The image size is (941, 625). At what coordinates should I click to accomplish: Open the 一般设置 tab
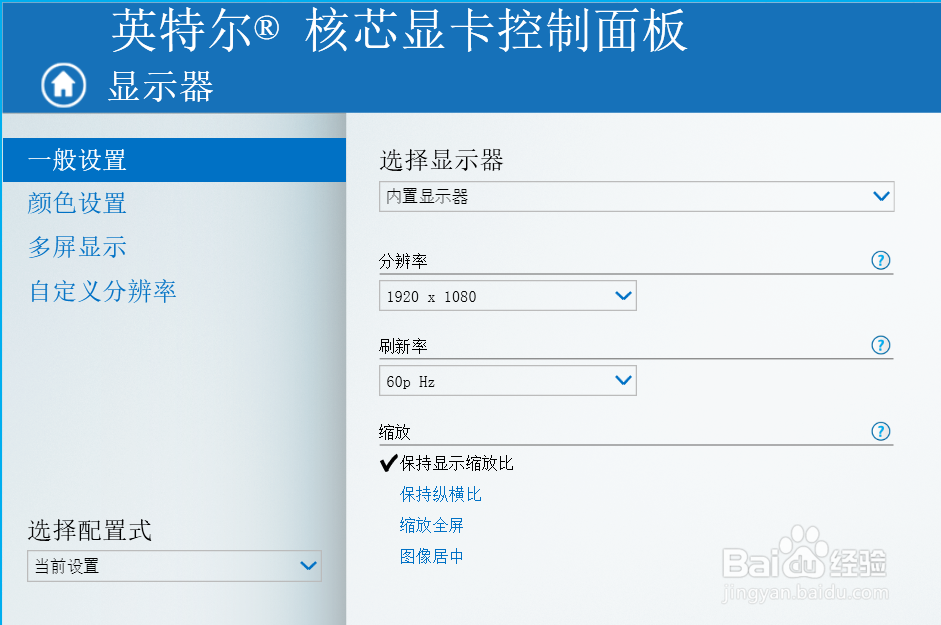(175, 160)
